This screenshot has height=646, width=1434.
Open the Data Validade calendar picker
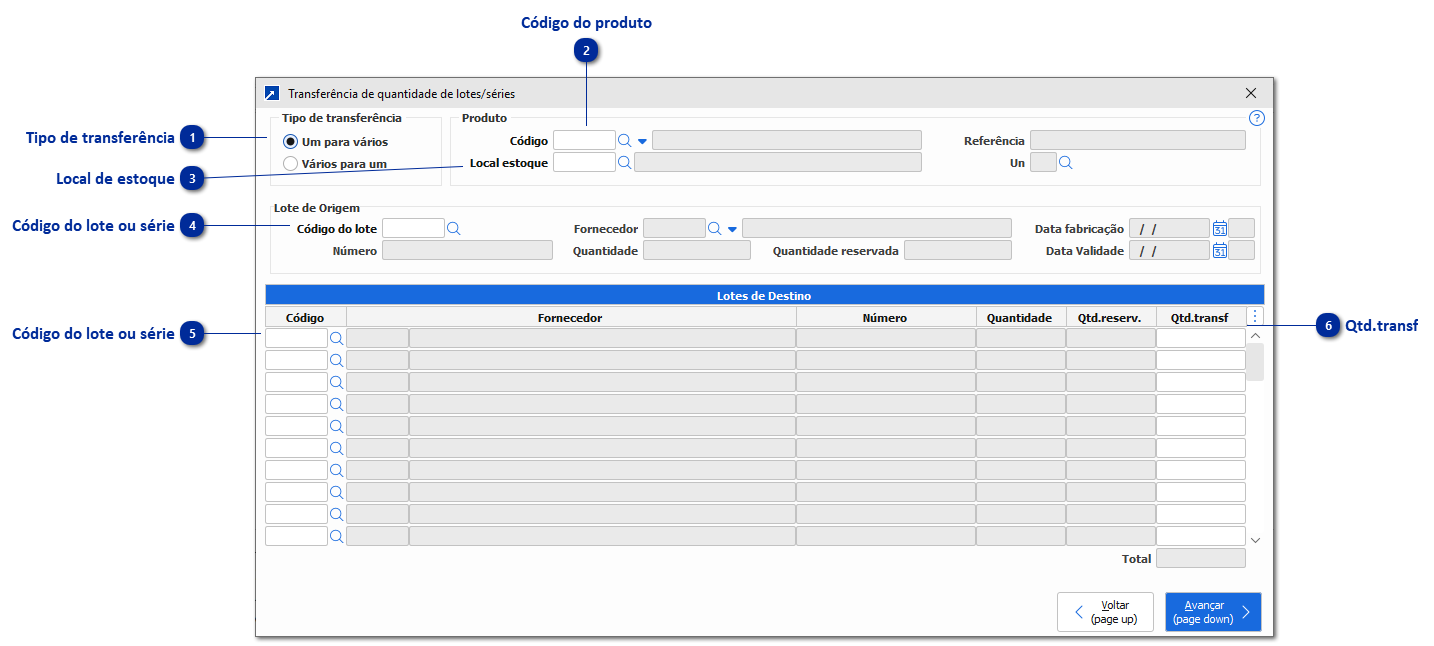pyautogui.click(x=1220, y=251)
